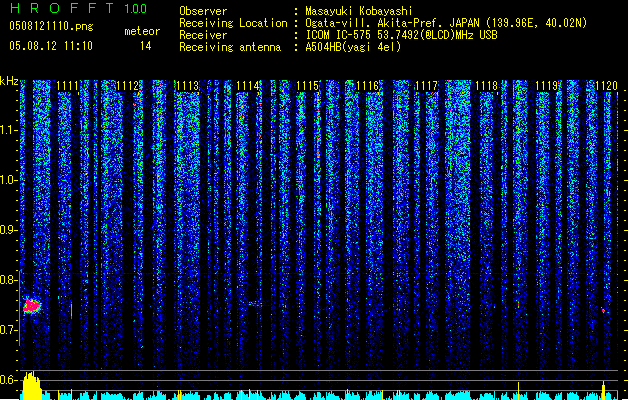Screen dimensions: 629x400
Task: Click the date stamp 05.08.12 11:10
Action: 51,46
